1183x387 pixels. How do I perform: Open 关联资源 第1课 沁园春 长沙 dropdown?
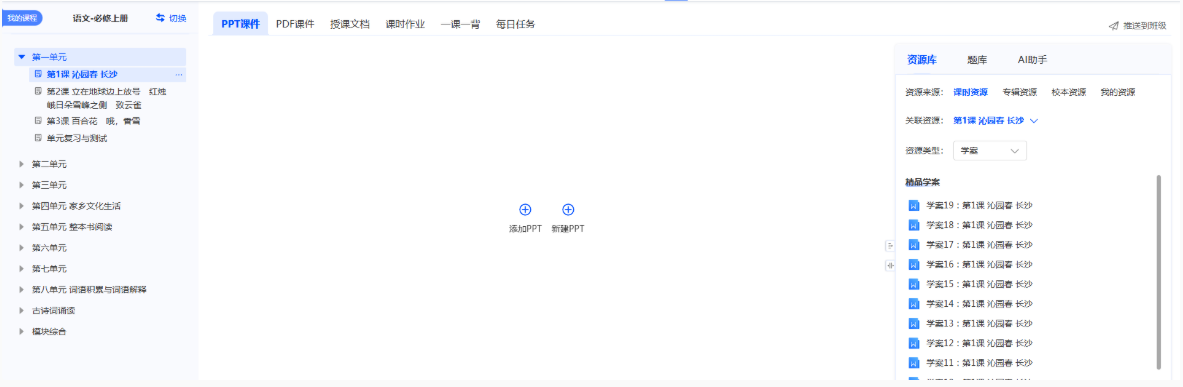point(996,121)
